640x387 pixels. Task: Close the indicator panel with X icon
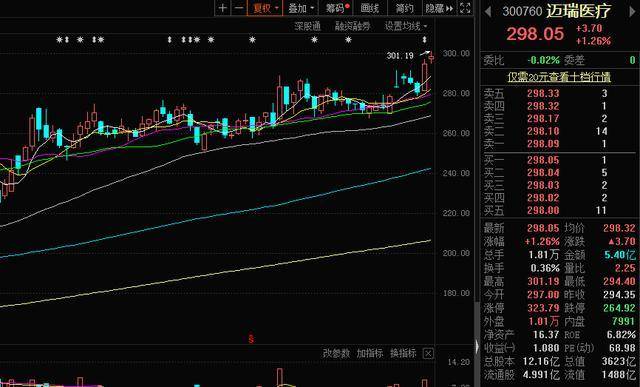[x=428, y=353]
